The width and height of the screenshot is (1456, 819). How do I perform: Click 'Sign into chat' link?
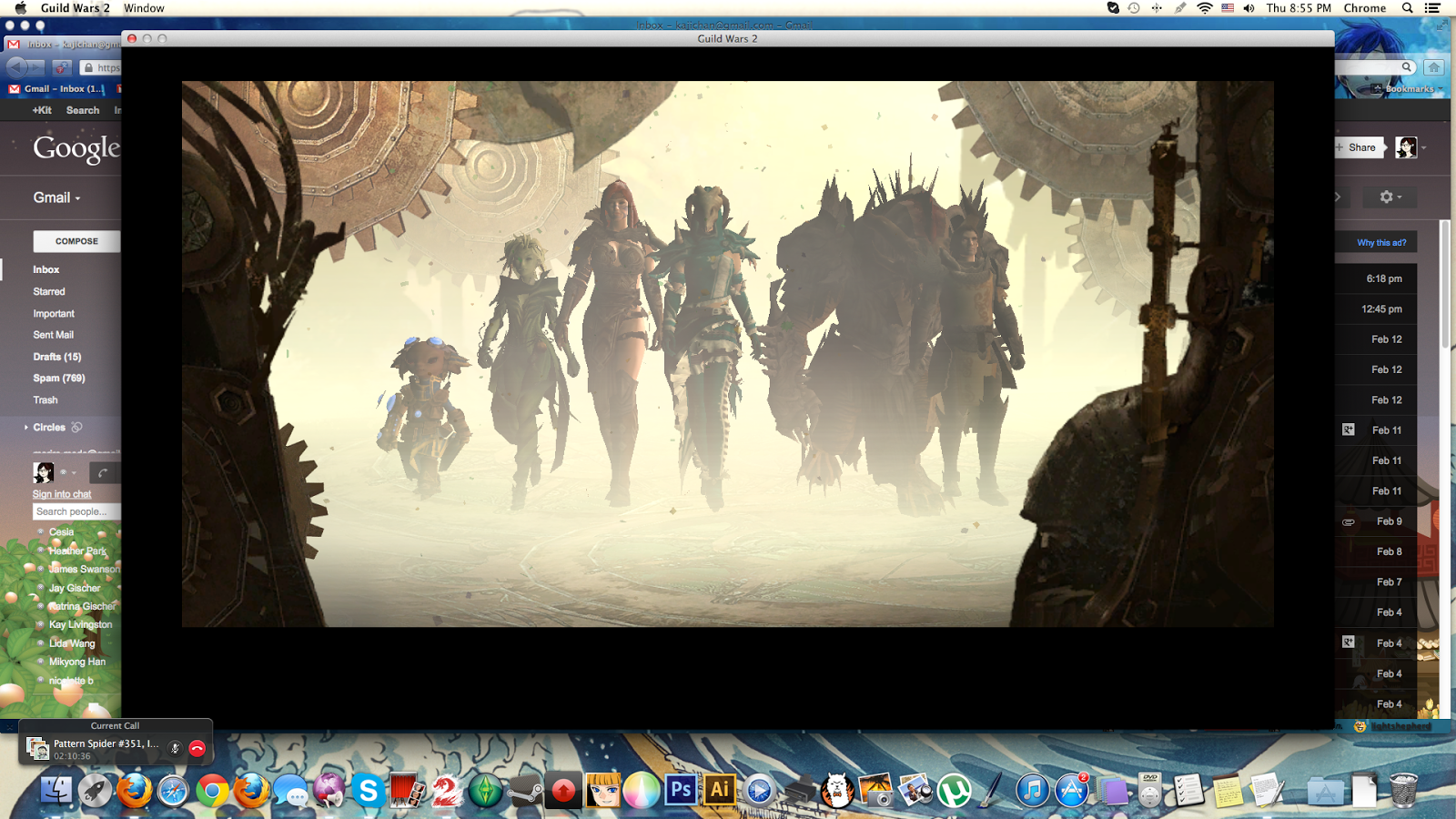click(x=62, y=494)
